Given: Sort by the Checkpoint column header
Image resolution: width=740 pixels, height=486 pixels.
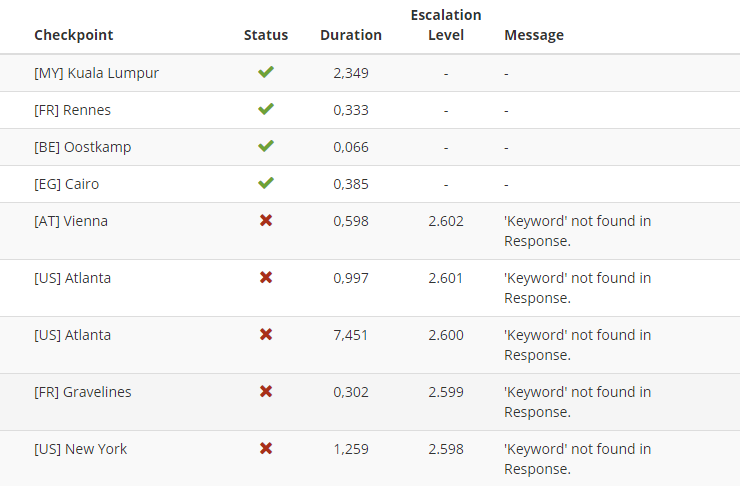Looking at the screenshot, I should [74, 35].
